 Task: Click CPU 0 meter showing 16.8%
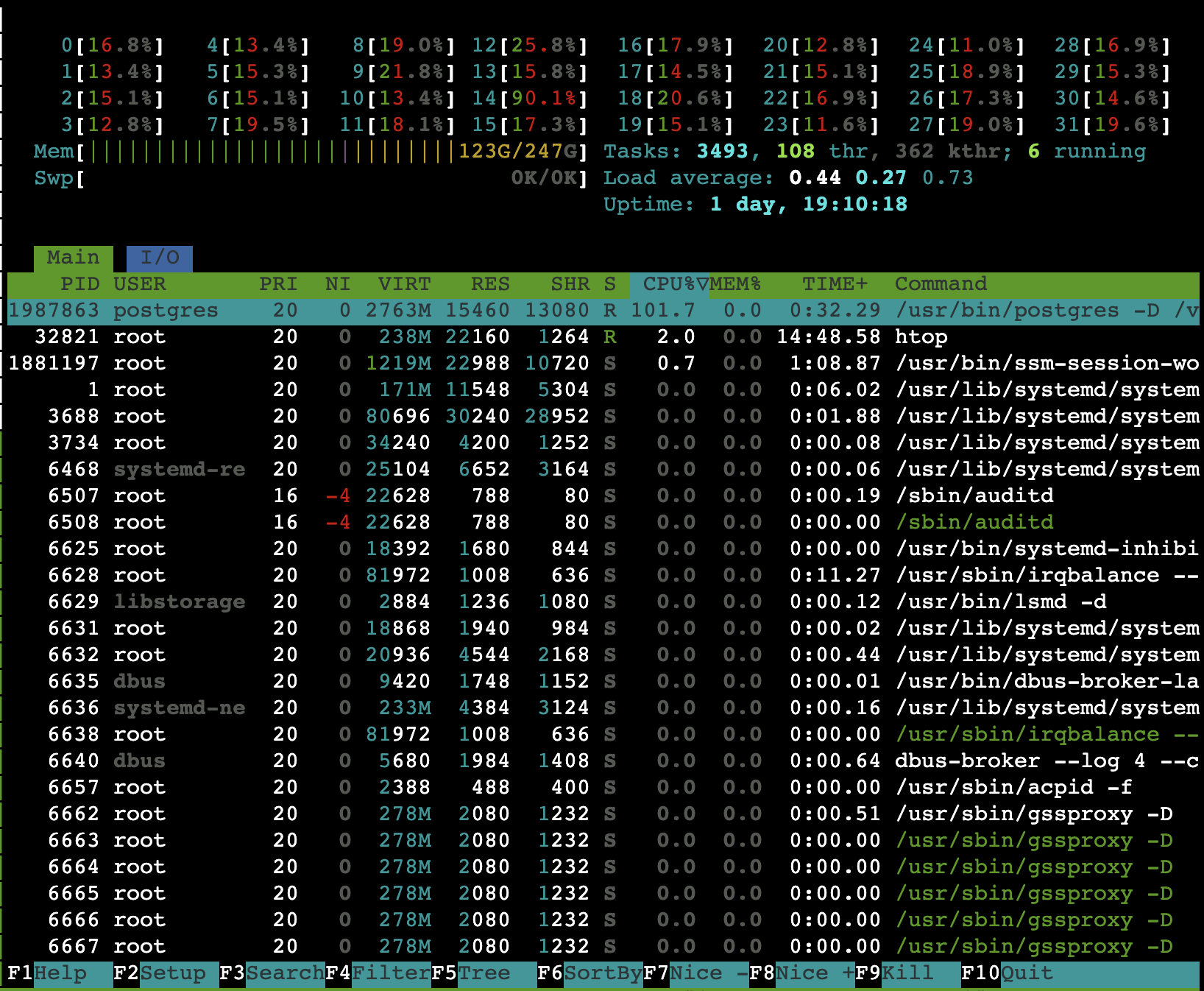(x=113, y=46)
